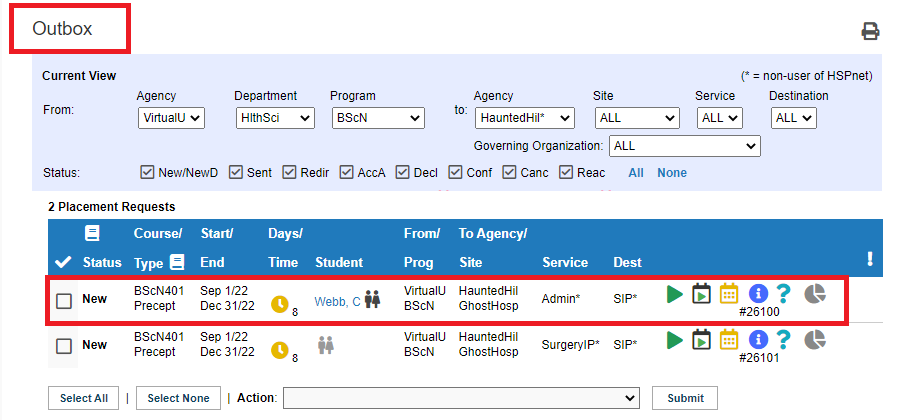Click green play icon for request #26100

(675, 294)
